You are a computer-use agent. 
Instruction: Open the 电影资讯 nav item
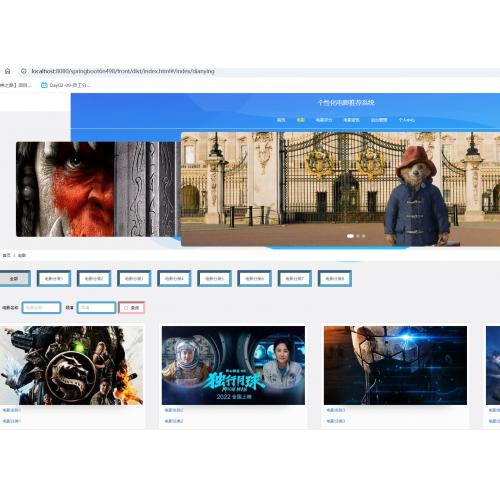[351, 120]
